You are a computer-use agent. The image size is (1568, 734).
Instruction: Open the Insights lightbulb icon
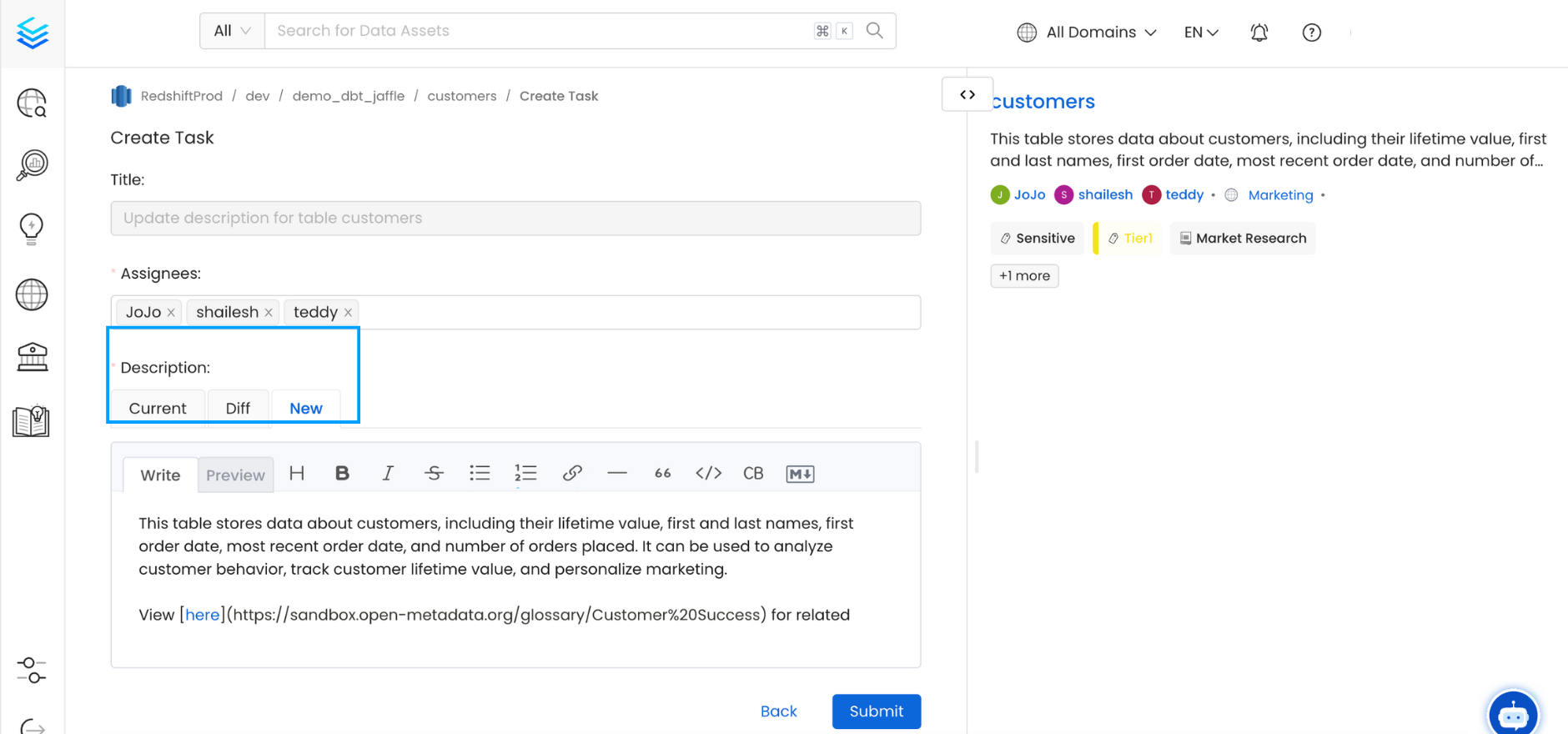click(32, 229)
